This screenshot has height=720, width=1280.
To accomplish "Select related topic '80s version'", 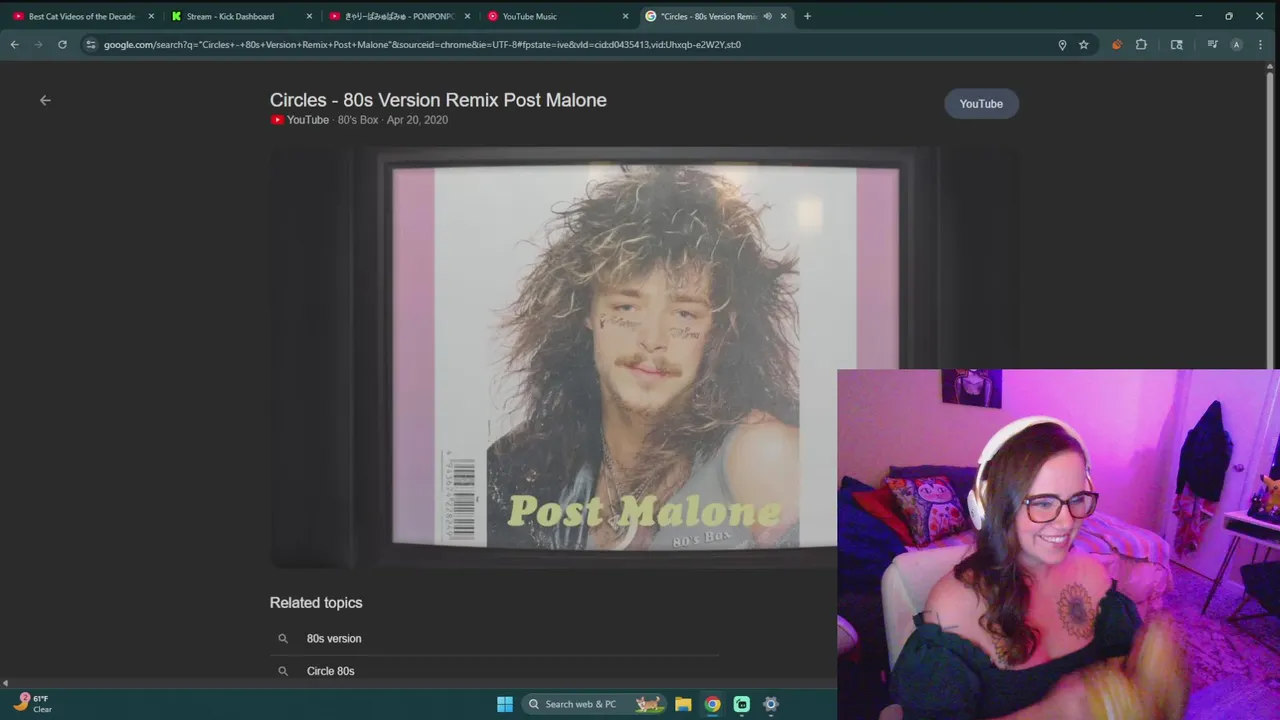I will tap(334, 638).
